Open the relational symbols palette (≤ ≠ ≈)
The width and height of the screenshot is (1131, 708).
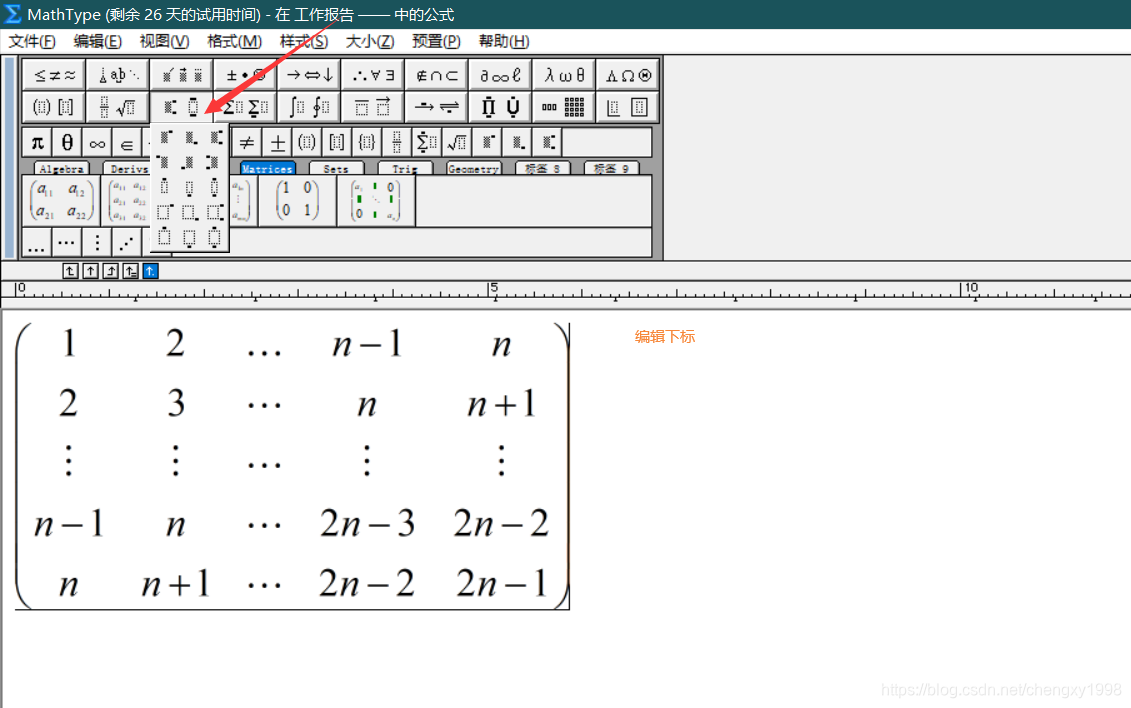click(54, 75)
